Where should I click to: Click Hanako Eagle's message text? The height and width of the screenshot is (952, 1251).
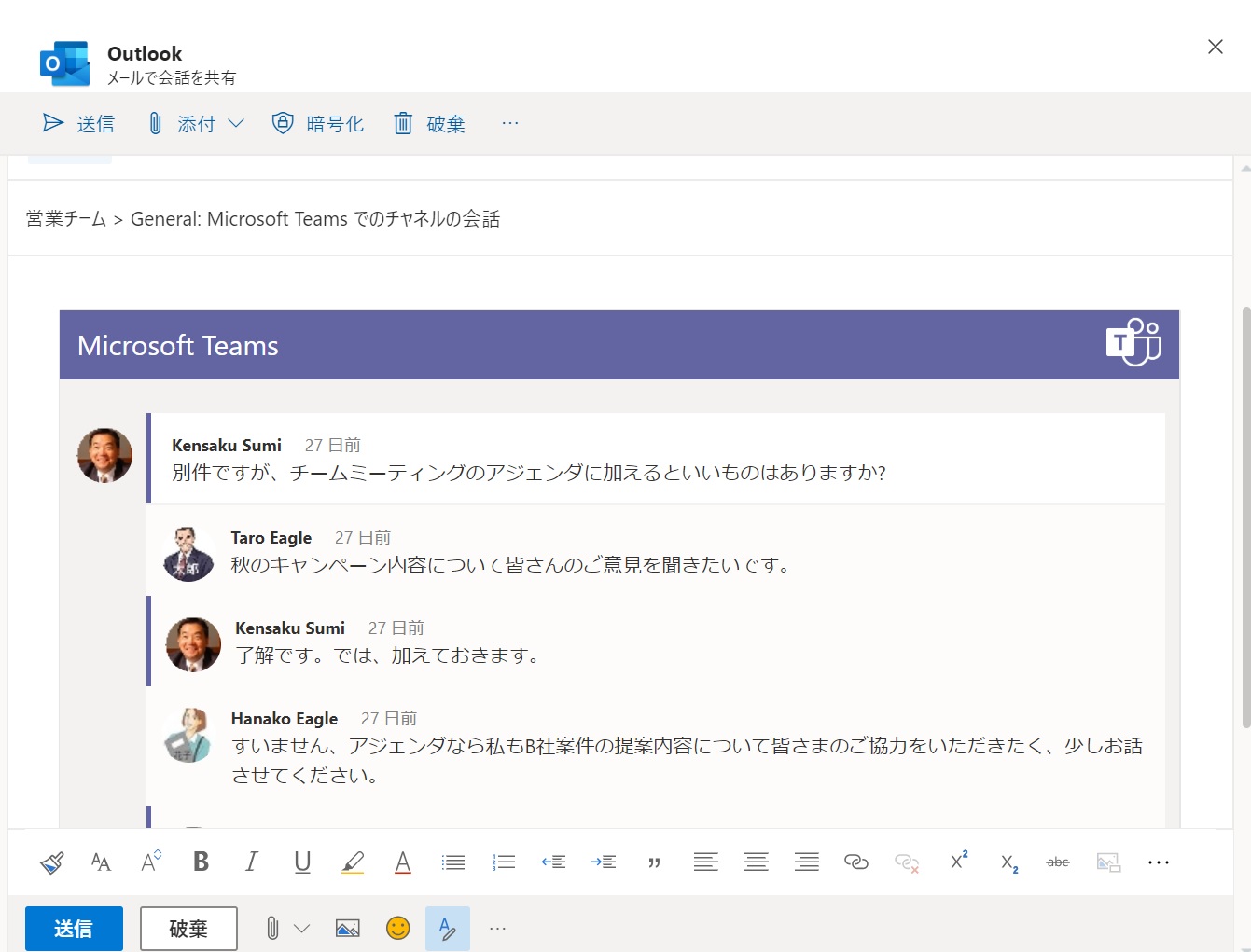click(x=687, y=761)
